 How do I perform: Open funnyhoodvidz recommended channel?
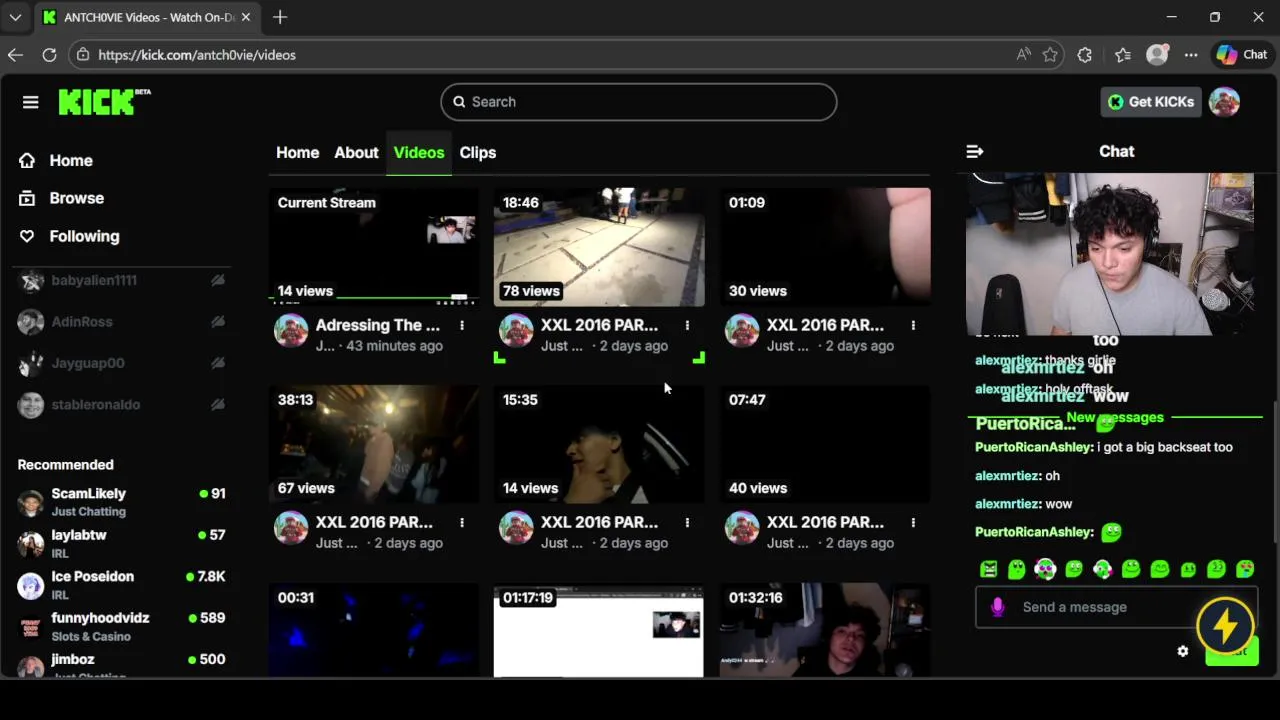tap(123, 626)
